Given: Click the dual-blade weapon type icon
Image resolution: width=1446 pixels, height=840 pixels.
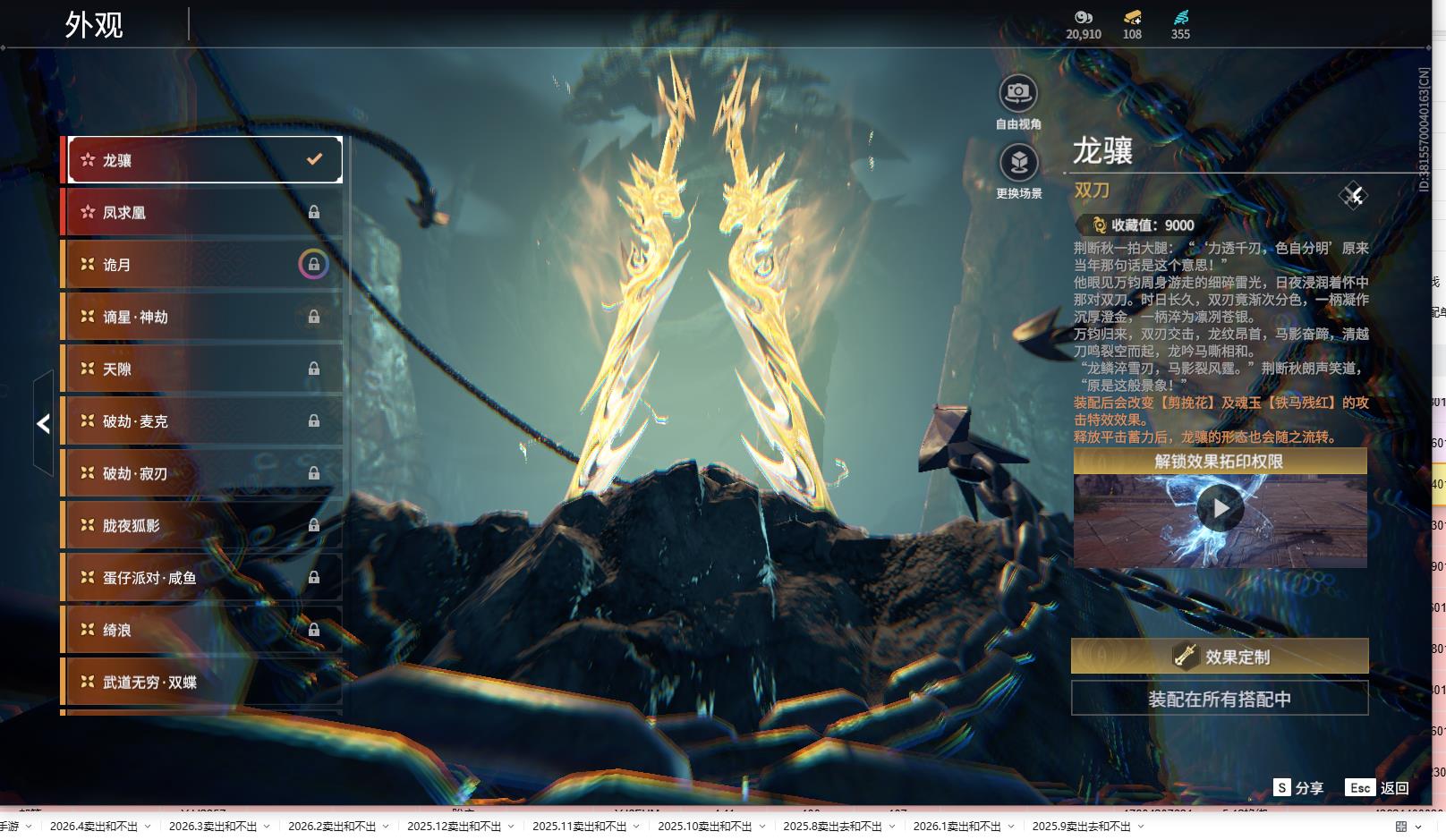Looking at the screenshot, I should tap(1353, 195).
